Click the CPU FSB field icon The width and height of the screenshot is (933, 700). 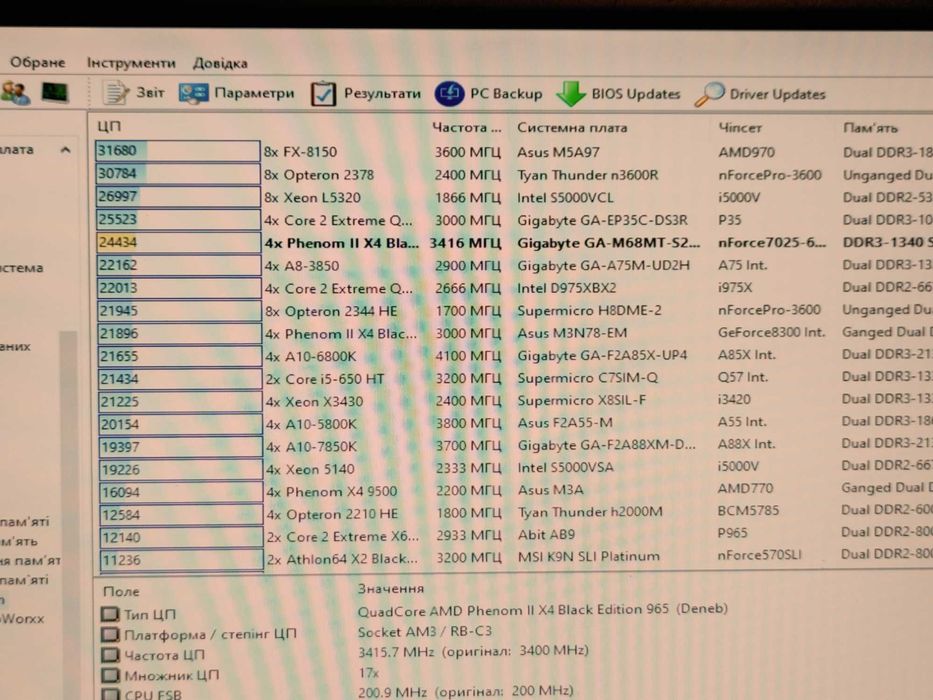[111, 693]
